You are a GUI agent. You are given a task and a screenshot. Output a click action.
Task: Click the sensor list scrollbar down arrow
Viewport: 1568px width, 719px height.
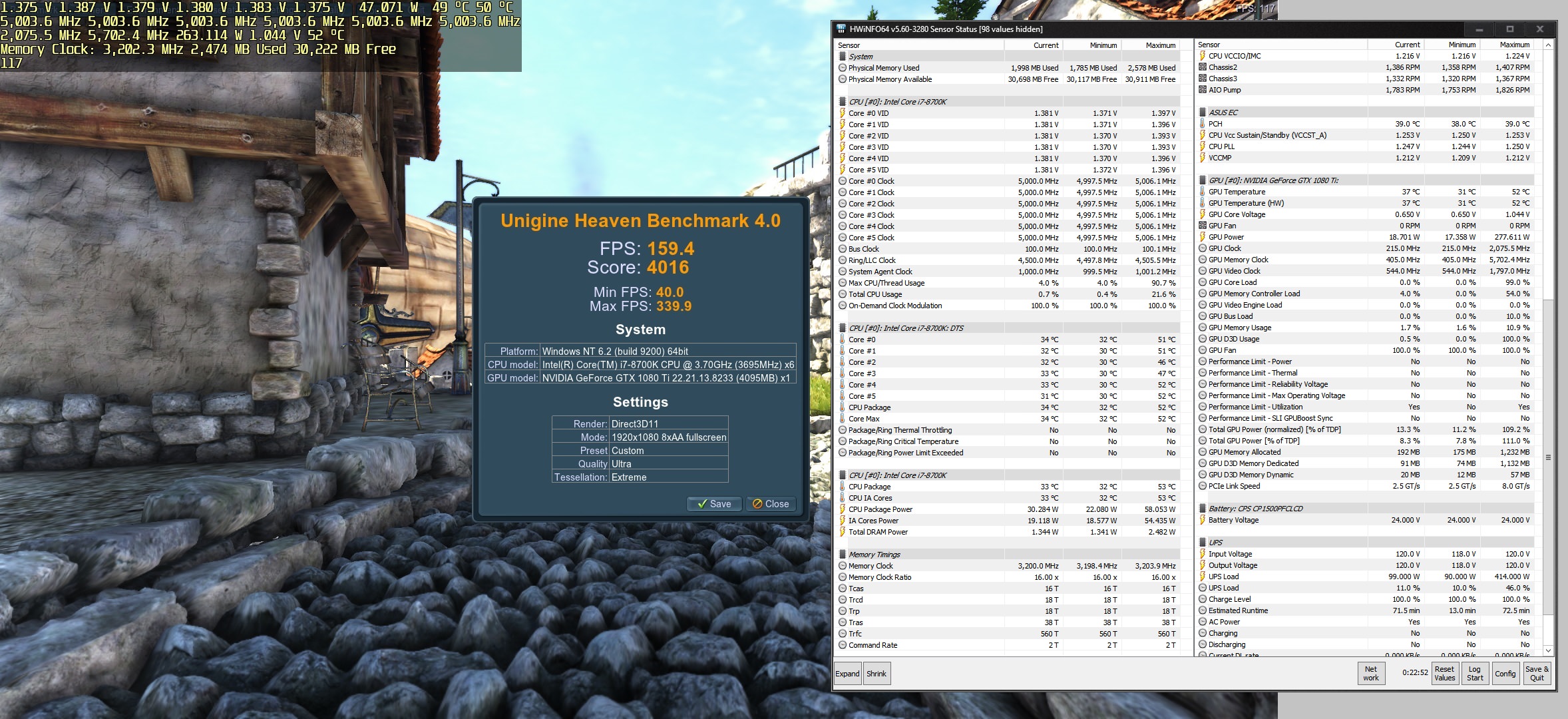coord(1548,650)
